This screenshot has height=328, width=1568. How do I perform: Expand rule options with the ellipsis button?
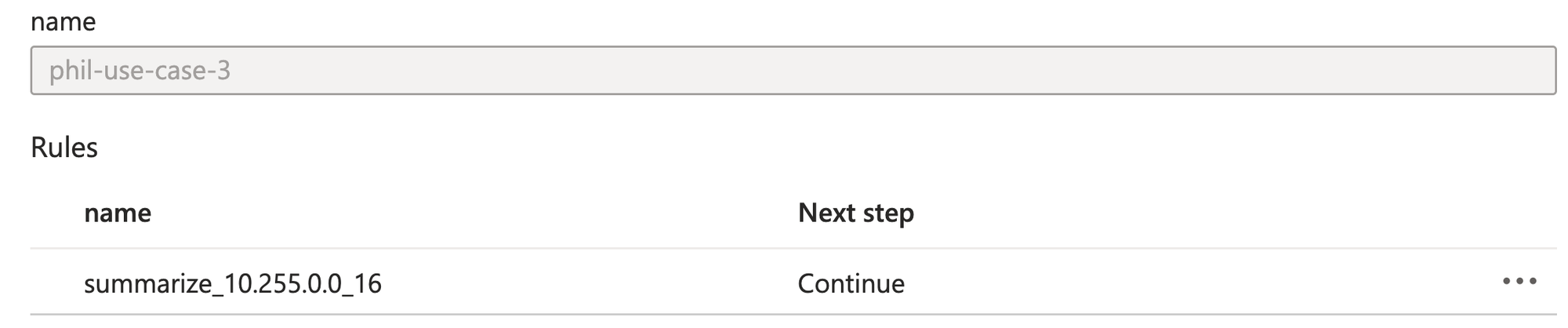click(1519, 282)
